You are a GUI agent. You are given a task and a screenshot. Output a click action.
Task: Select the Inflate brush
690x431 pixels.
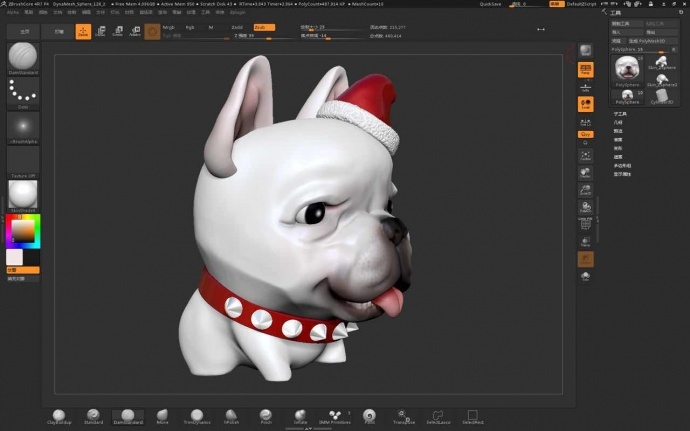click(300, 416)
